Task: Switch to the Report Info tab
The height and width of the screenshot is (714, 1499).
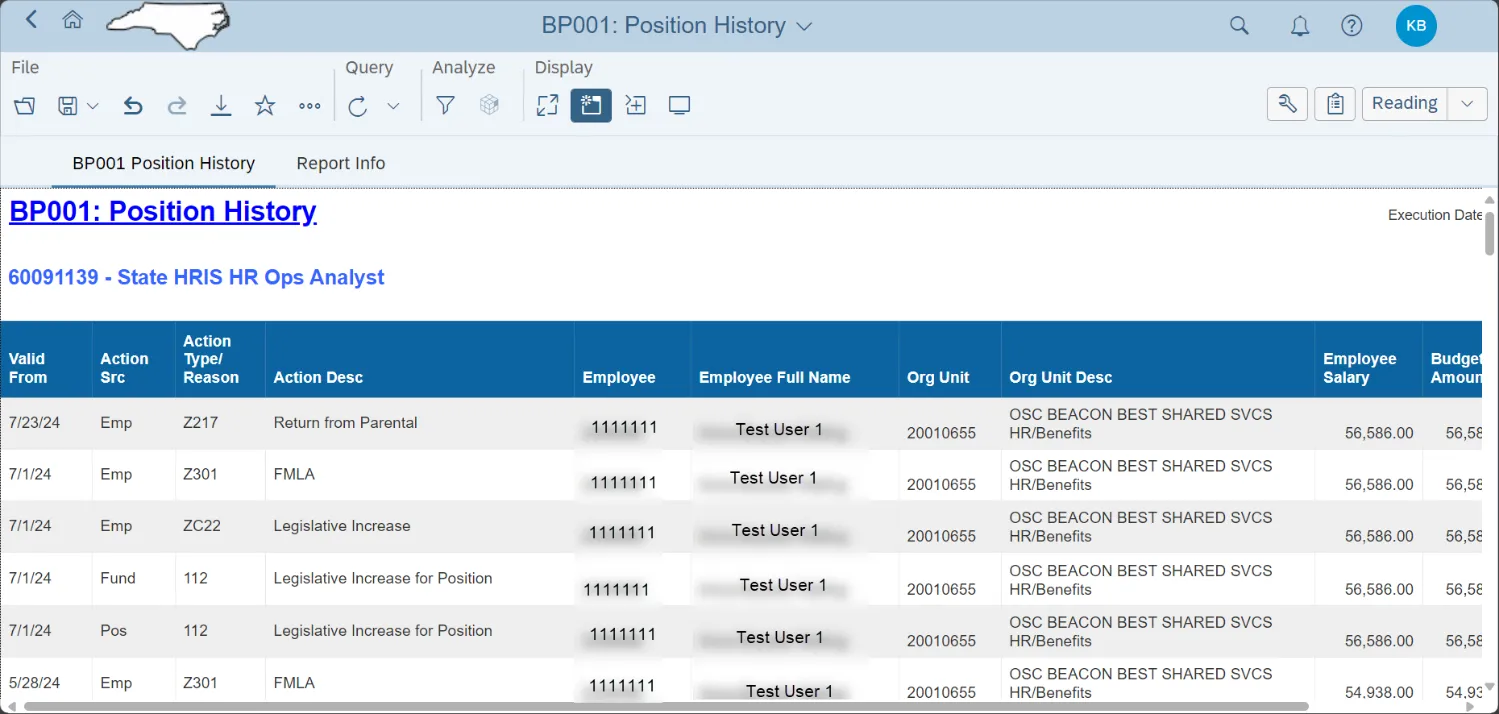Action: [x=340, y=163]
